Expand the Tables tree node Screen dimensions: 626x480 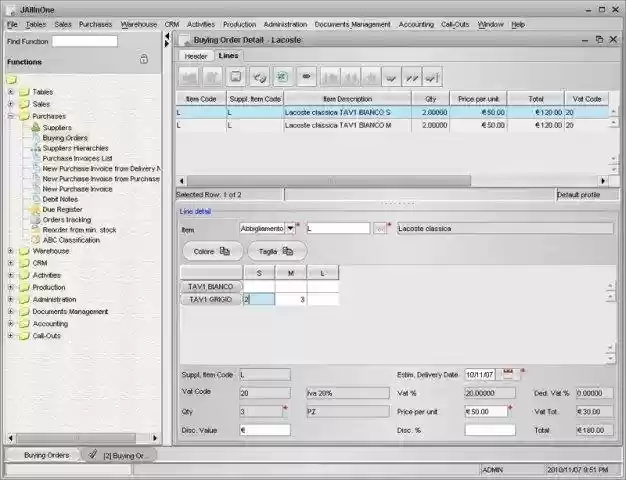pyautogui.click(x=11, y=92)
